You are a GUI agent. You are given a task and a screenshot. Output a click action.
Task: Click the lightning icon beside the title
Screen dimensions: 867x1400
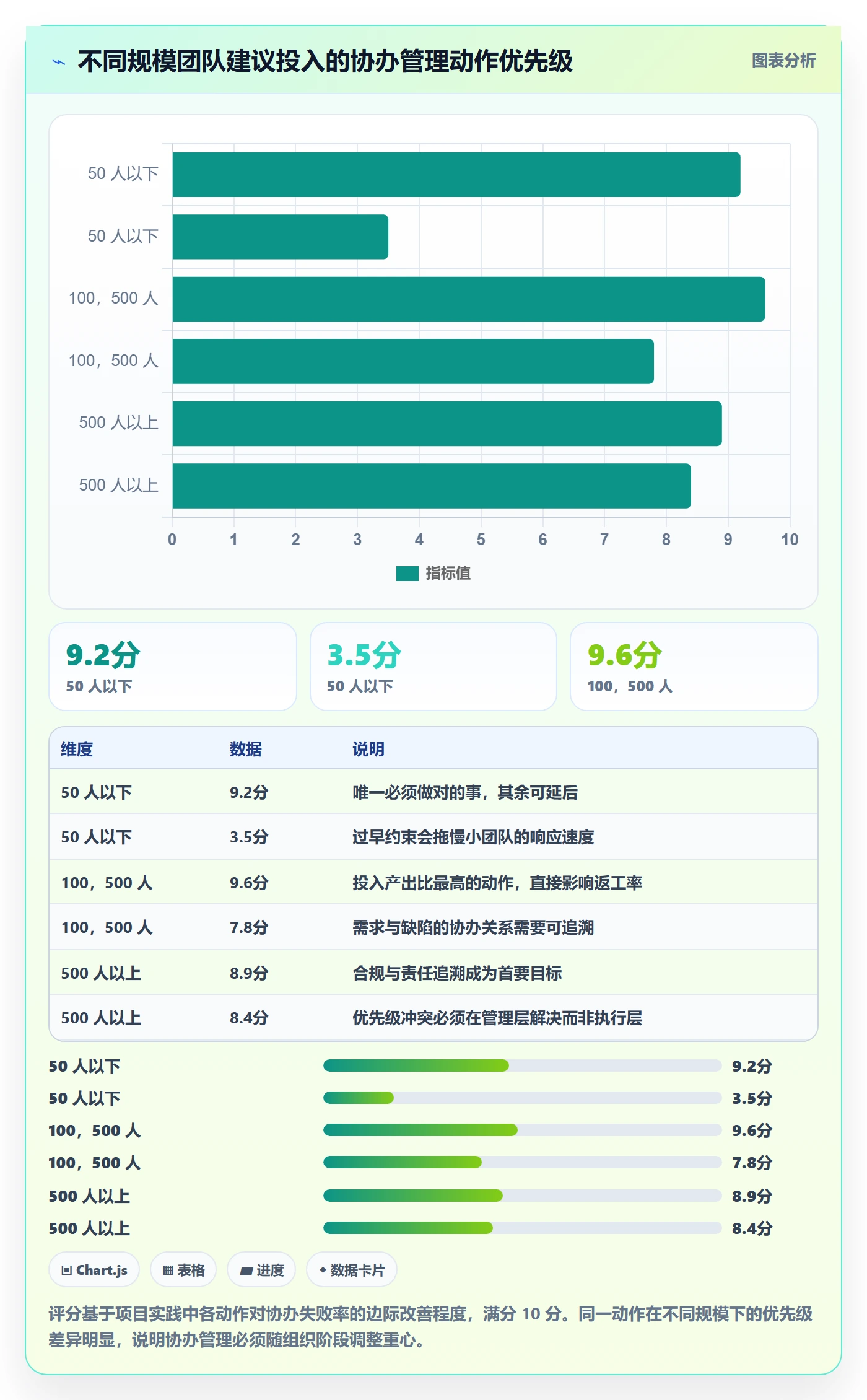[59, 62]
